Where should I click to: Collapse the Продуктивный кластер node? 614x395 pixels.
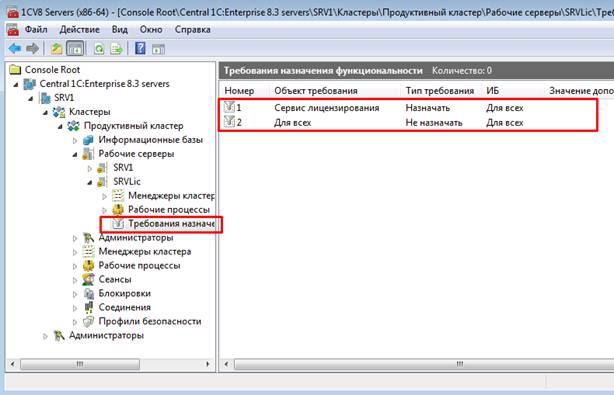pyautogui.click(x=60, y=126)
